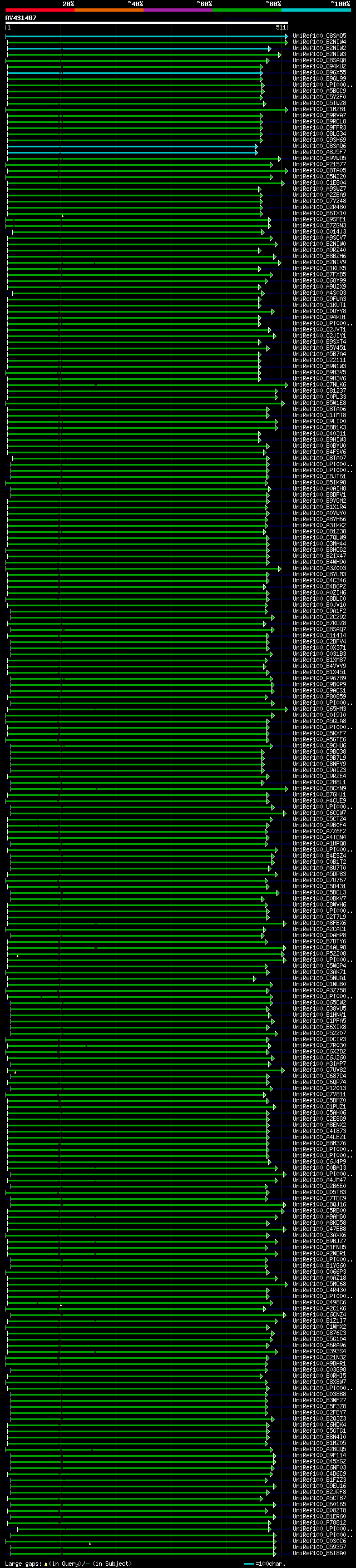The height and width of the screenshot is (1568, 356).
Task: Select hit label UniRef100_Q014J3
Action: pyautogui.click(x=319, y=231)
